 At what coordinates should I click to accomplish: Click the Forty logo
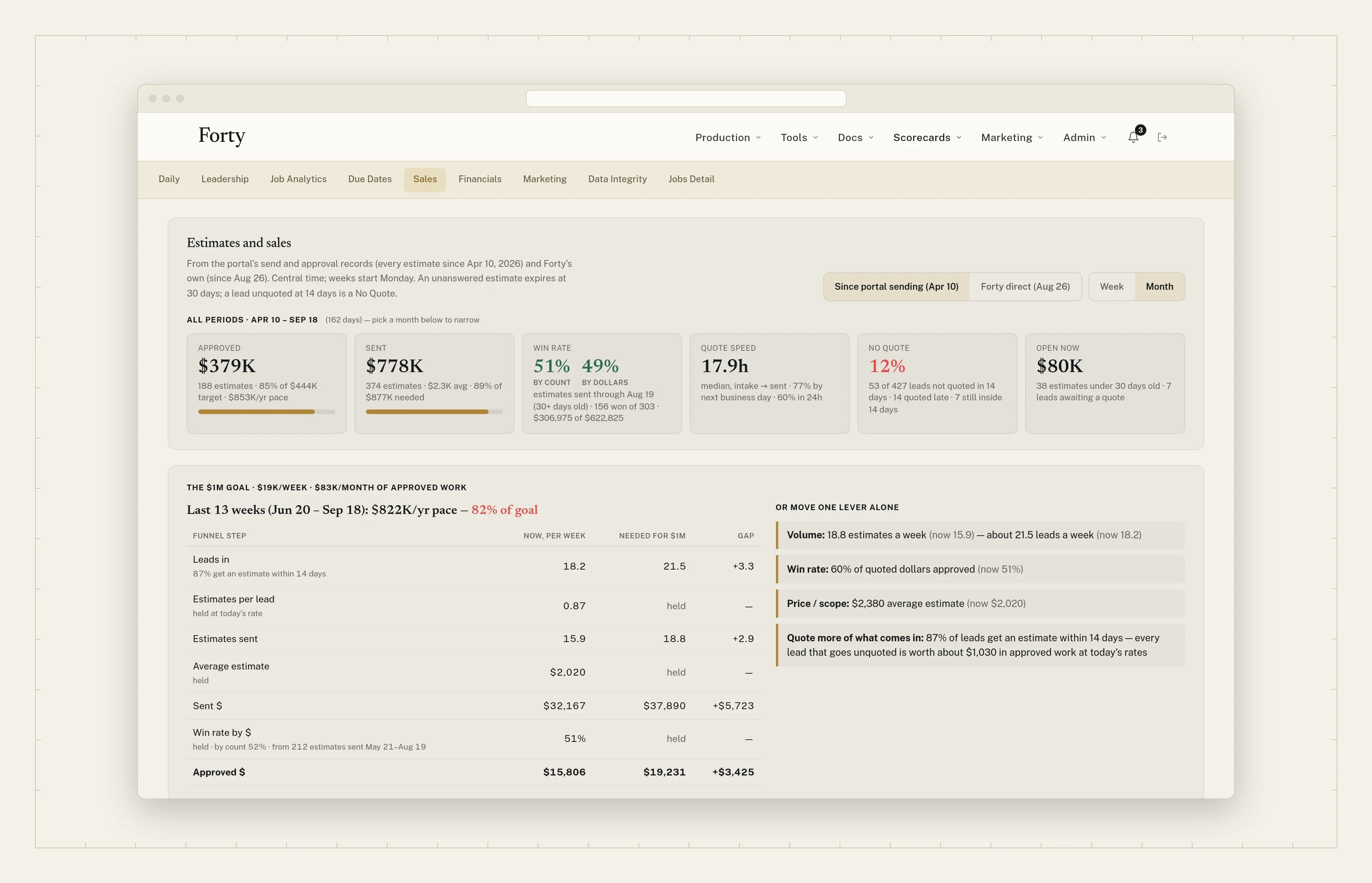pos(222,136)
